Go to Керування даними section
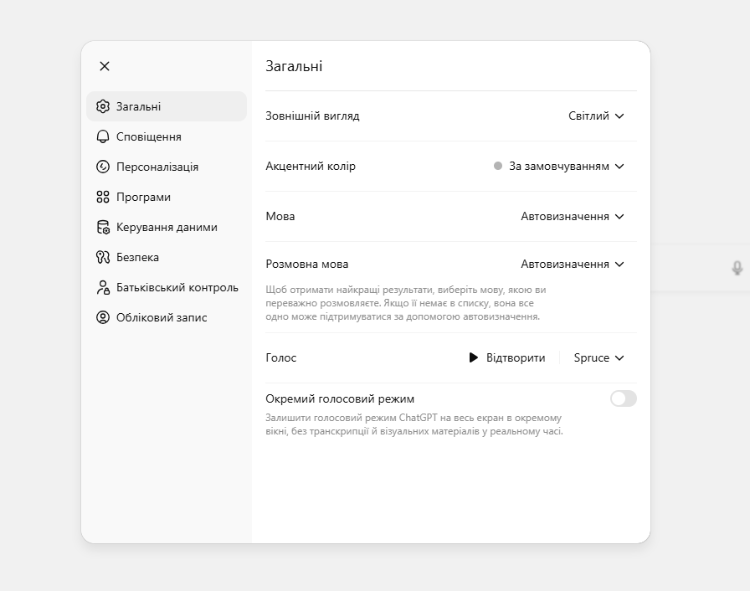Image resolution: width=750 pixels, height=591 pixels. (166, 227)
